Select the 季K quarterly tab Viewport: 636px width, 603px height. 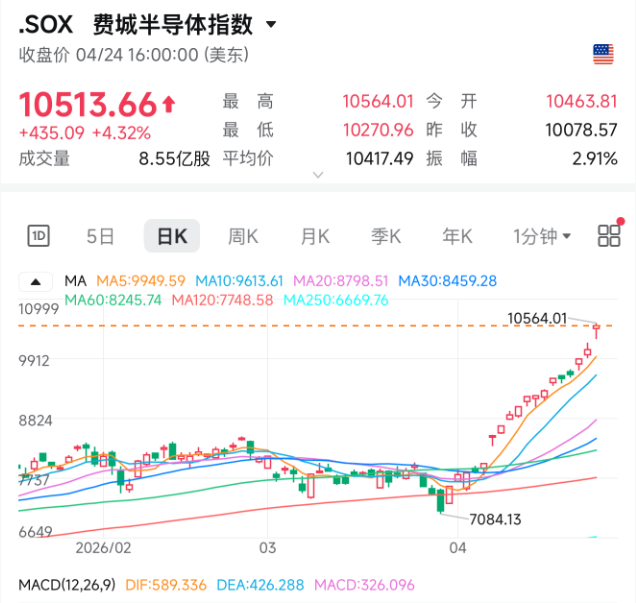click(386, 236)
